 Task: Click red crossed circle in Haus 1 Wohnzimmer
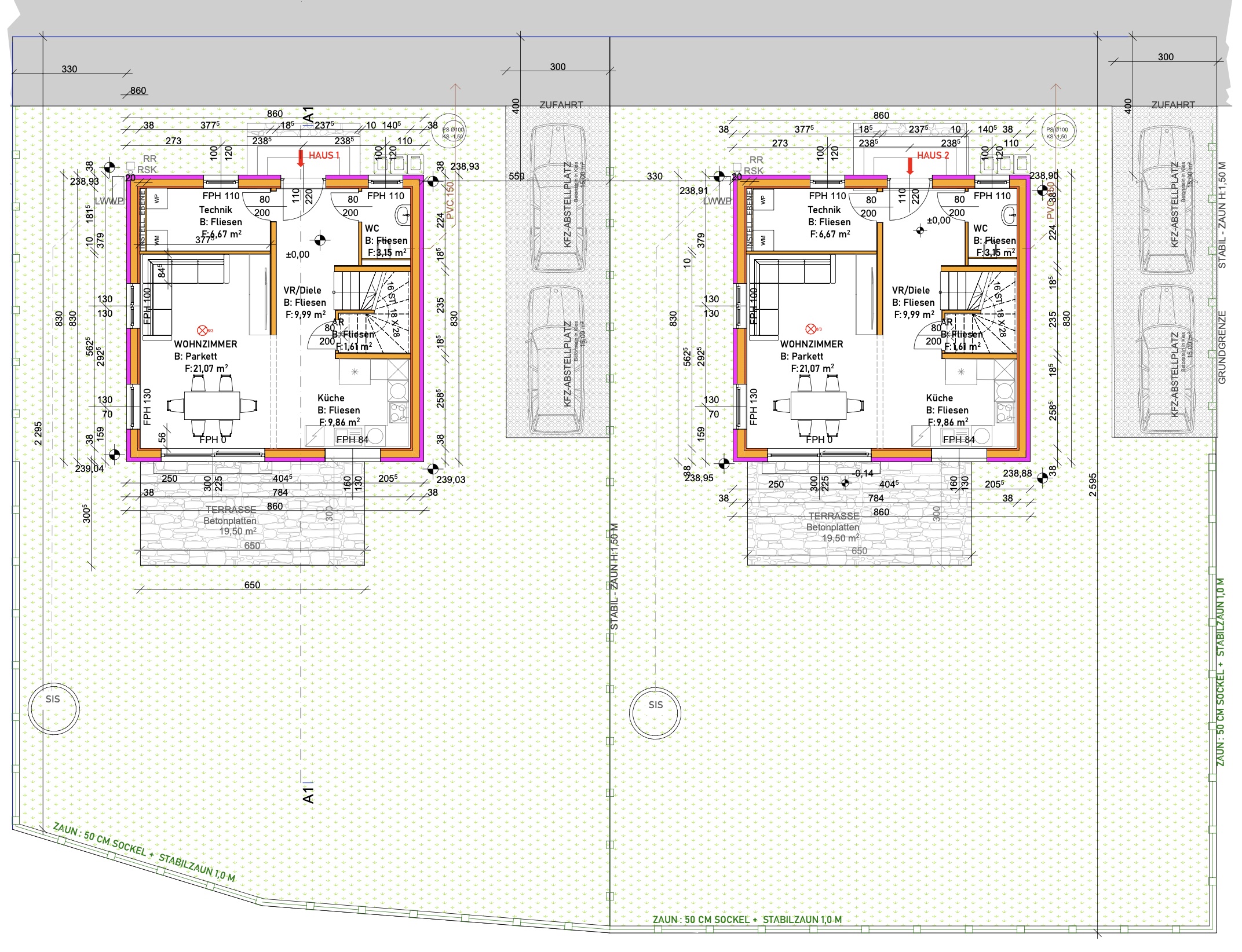pos(202,331)
